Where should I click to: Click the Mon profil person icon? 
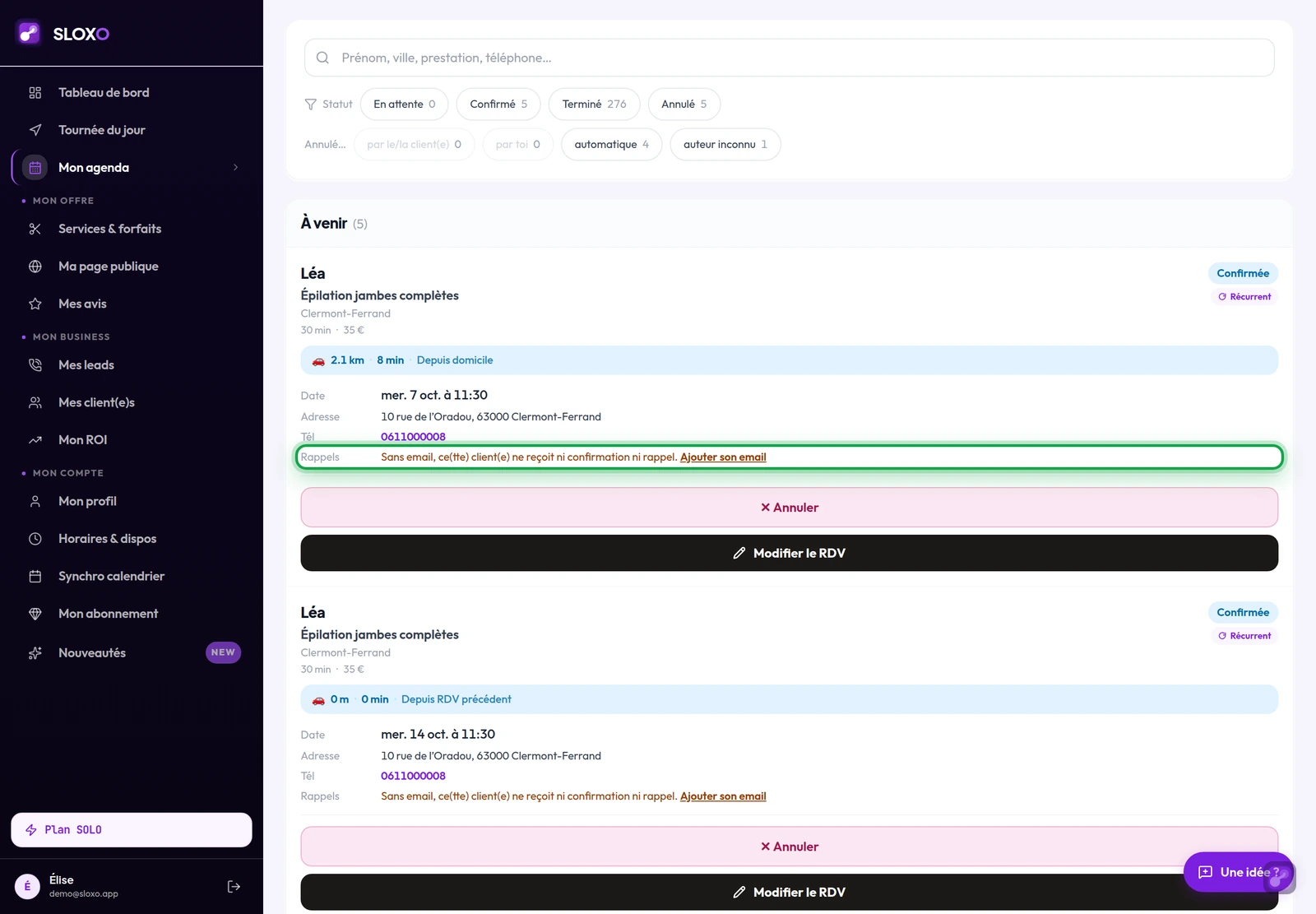click(x=35, y=501)
